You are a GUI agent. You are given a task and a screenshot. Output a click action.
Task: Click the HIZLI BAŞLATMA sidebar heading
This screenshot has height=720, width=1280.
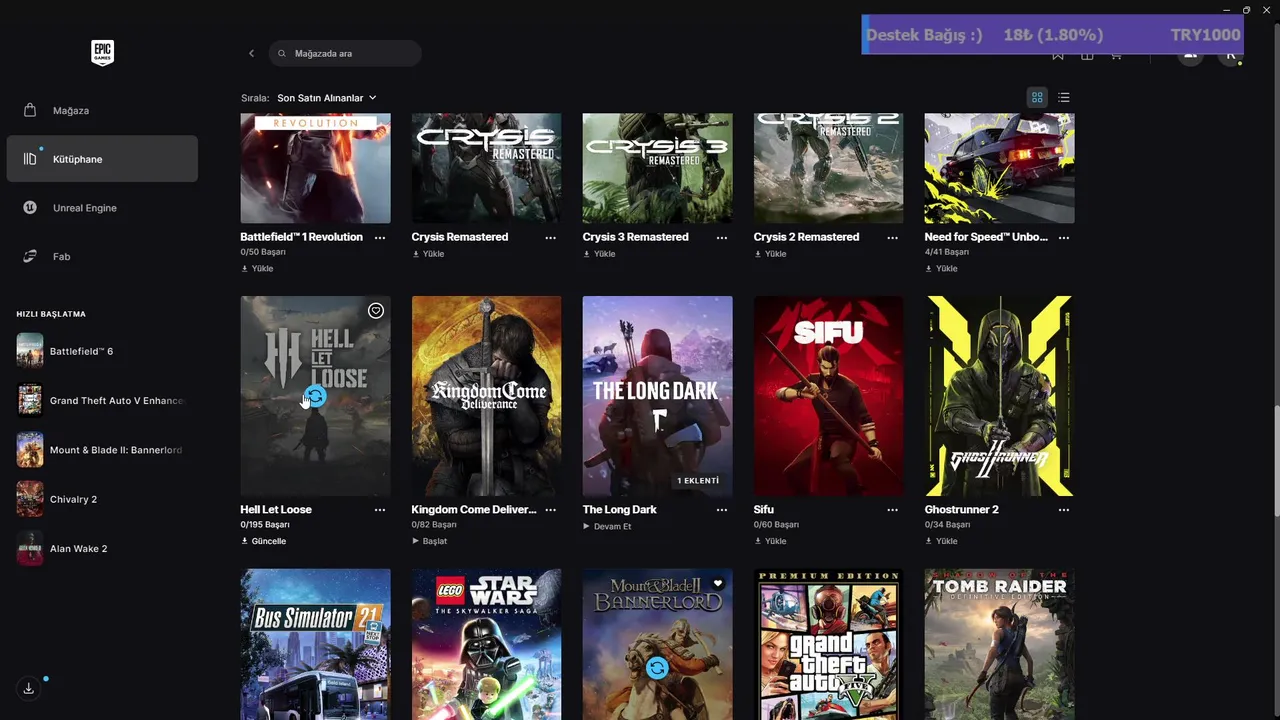[51, 314]
